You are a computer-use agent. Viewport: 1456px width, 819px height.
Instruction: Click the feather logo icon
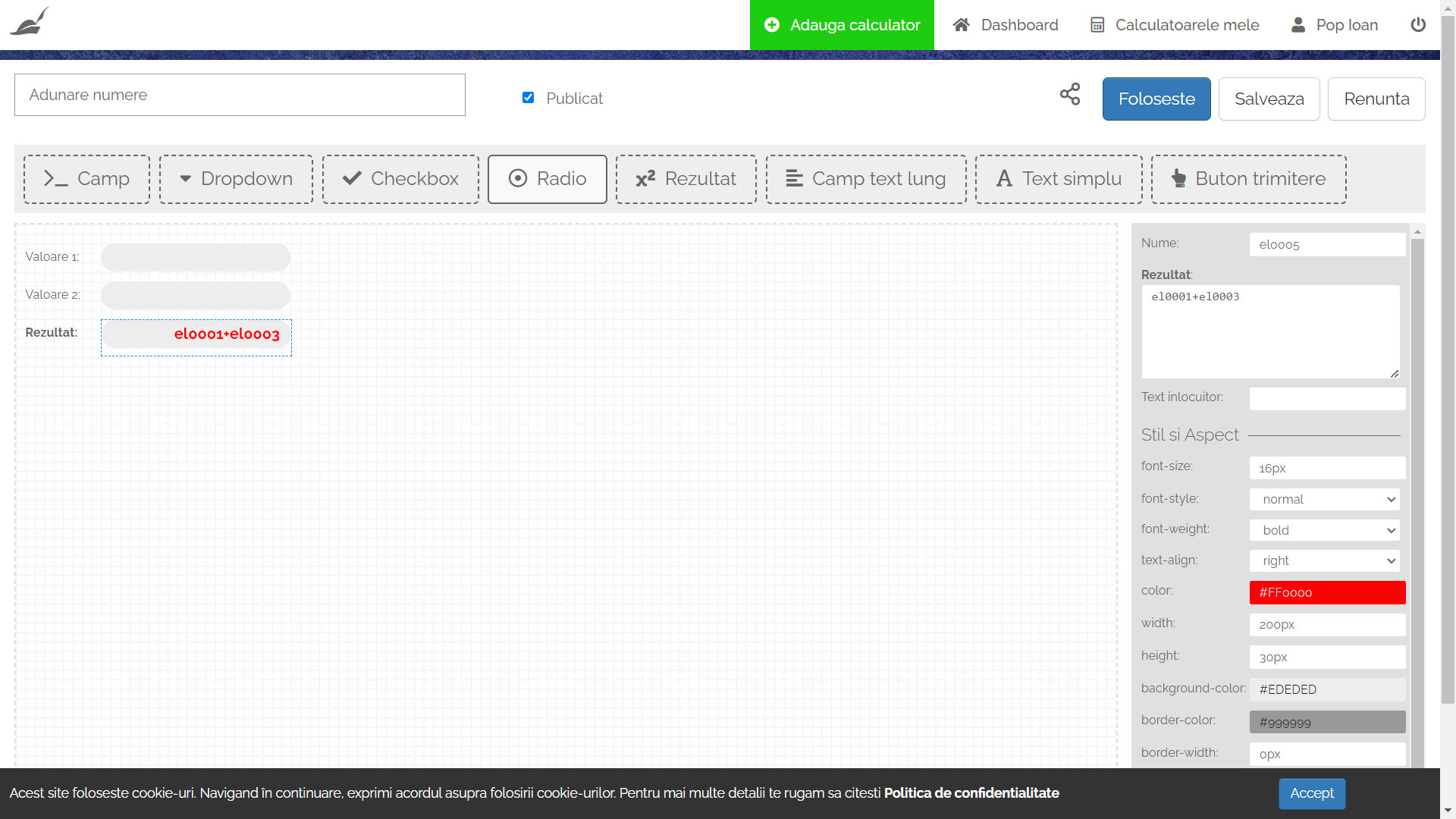click(x=30, y=22)
